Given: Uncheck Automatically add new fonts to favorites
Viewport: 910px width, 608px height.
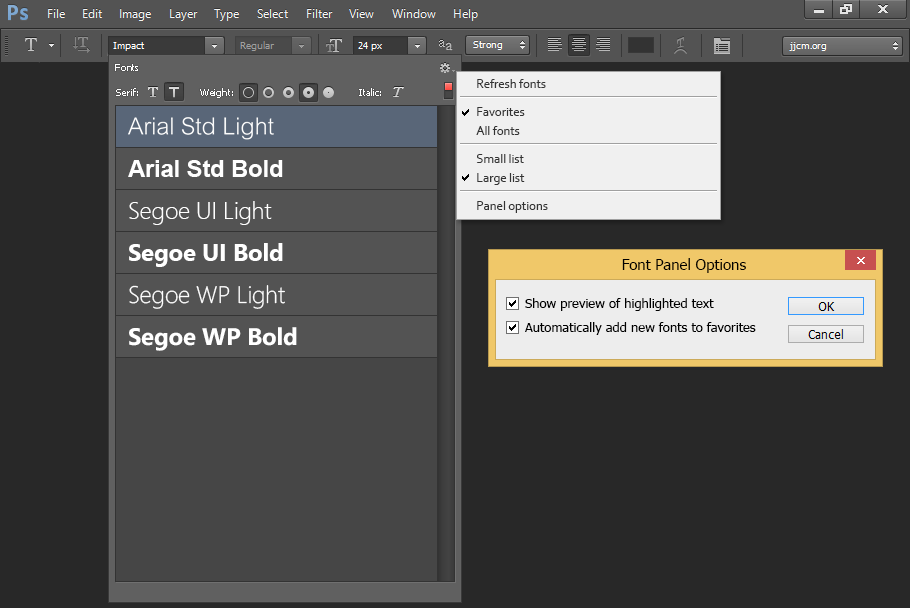Looking at the screenshot, I should click(x=512, y=328).
